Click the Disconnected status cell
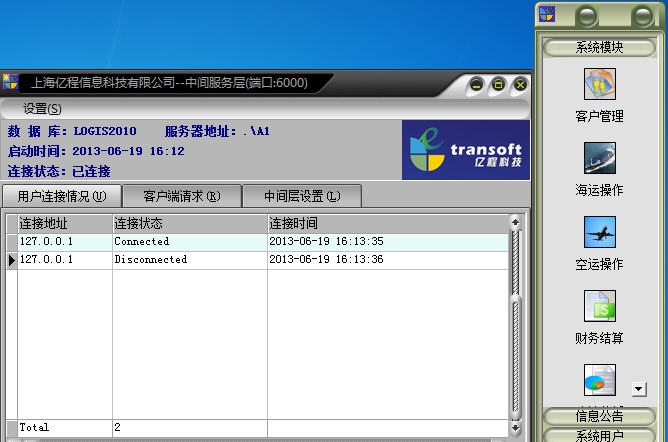 point(190,260)
